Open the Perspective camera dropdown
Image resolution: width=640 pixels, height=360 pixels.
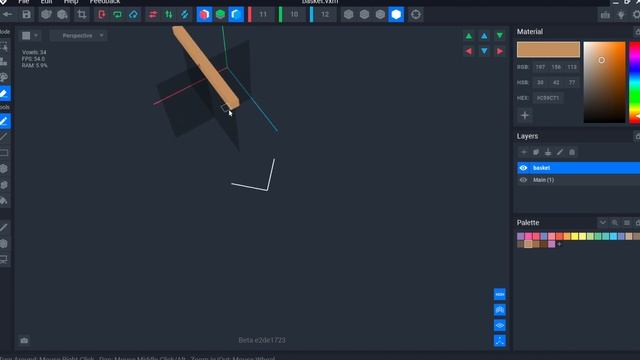pos(78,36)
